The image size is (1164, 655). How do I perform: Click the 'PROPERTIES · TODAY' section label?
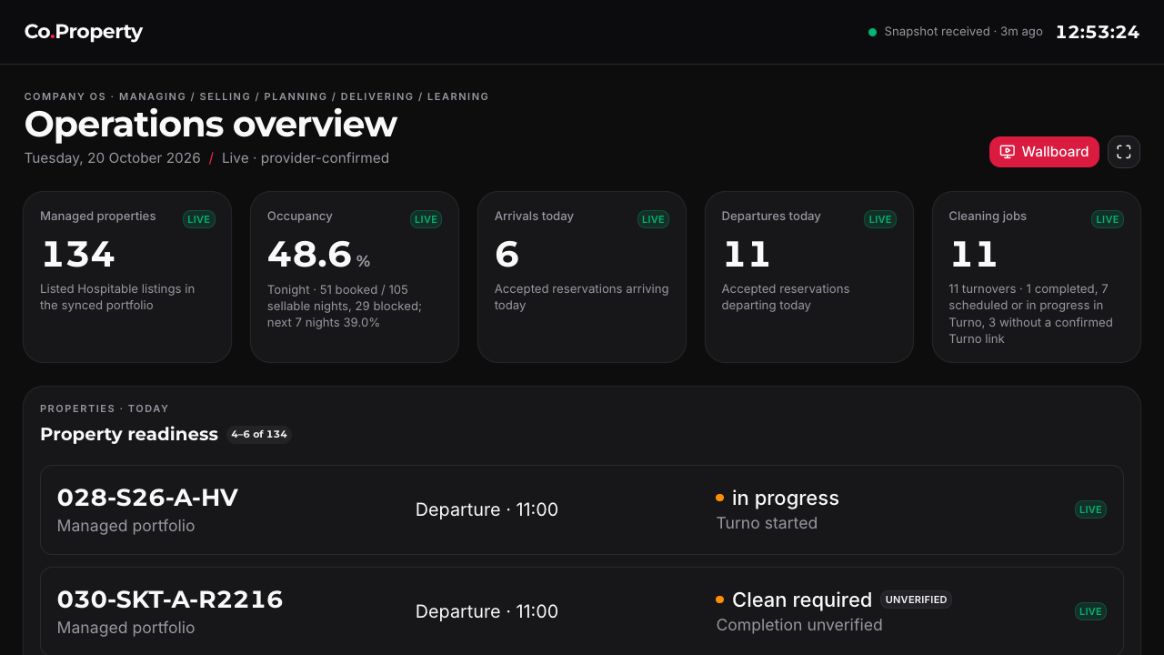tap(104, 408)
